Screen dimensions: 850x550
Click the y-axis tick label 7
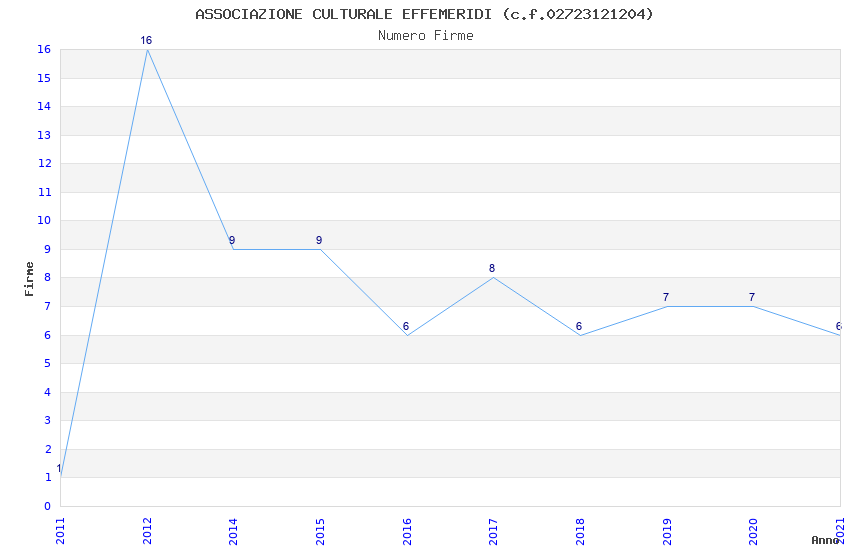[48, 306]
